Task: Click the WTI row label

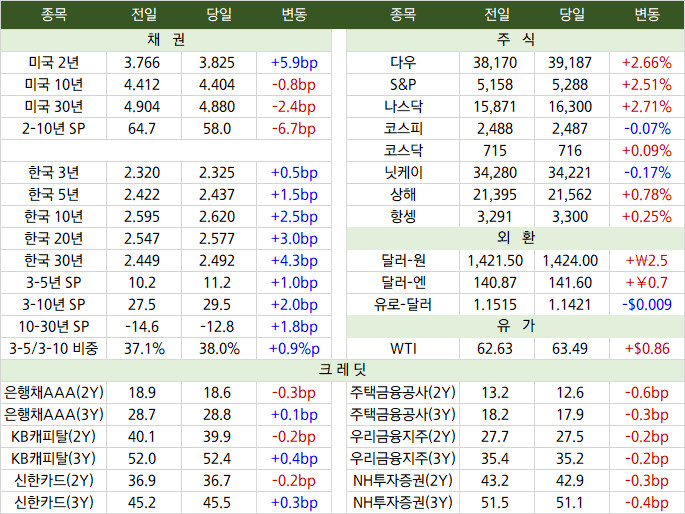Action: coord(403,349)
